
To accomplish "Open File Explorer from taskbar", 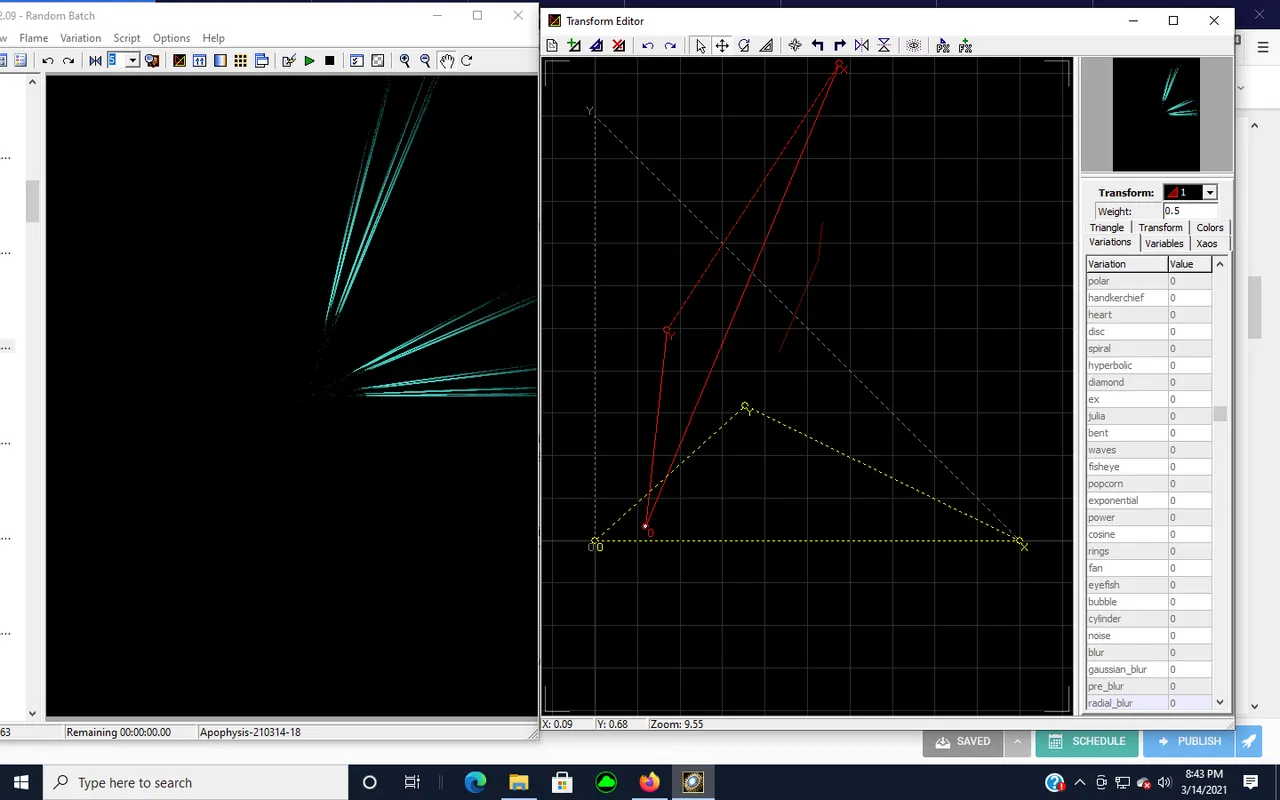I will (x=518, y=783).
